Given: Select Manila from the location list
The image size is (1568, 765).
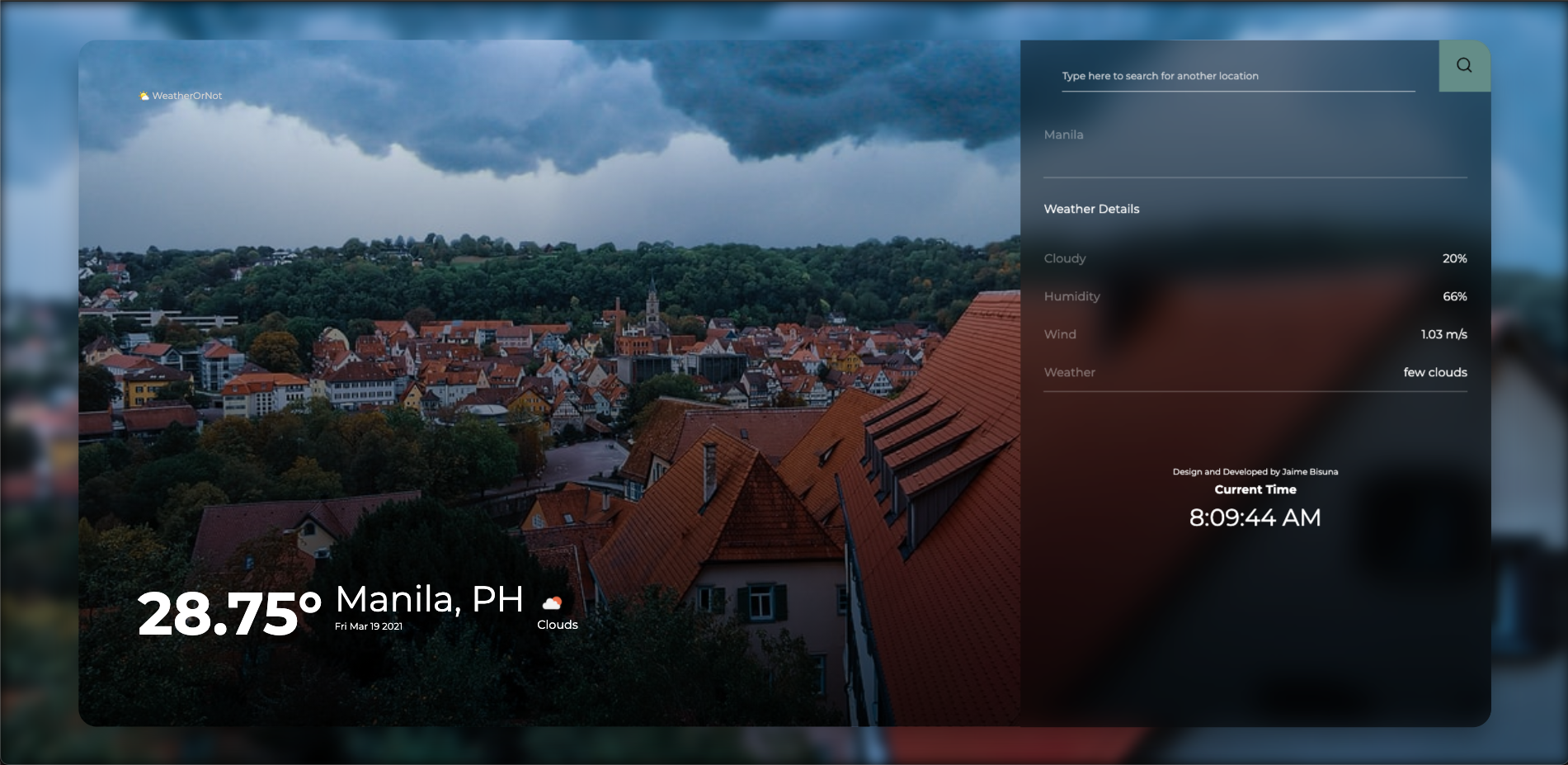Looking at the screenshot, I should (1064, 135).
